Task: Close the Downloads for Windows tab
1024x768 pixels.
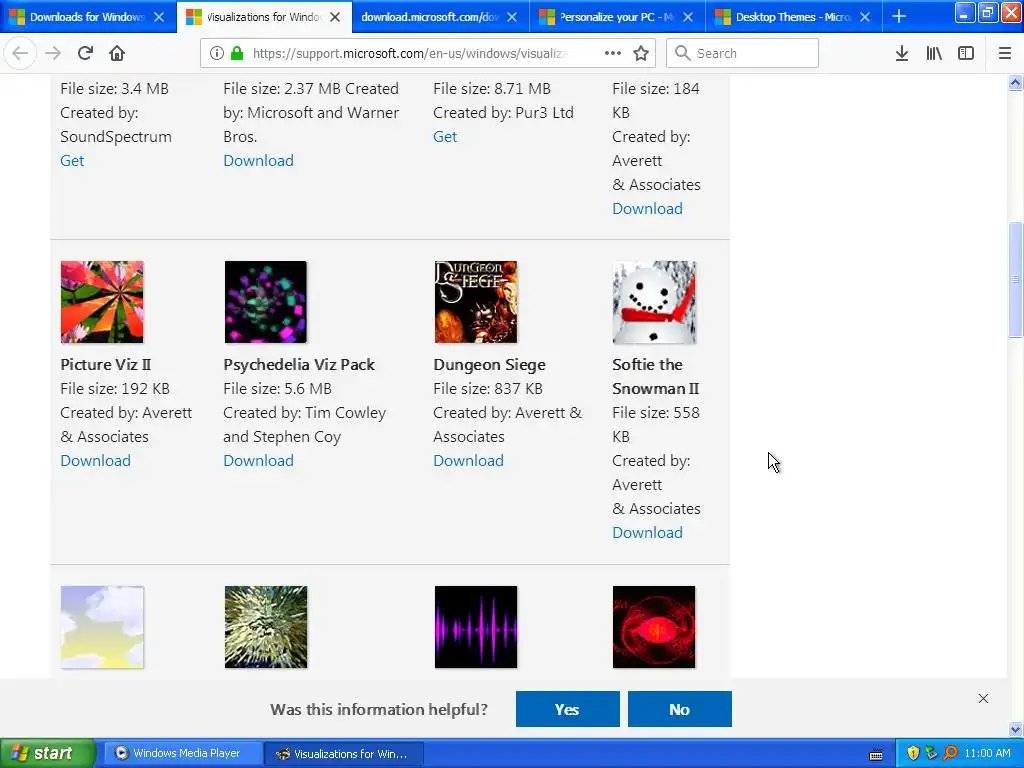Action: coord(159,17)
